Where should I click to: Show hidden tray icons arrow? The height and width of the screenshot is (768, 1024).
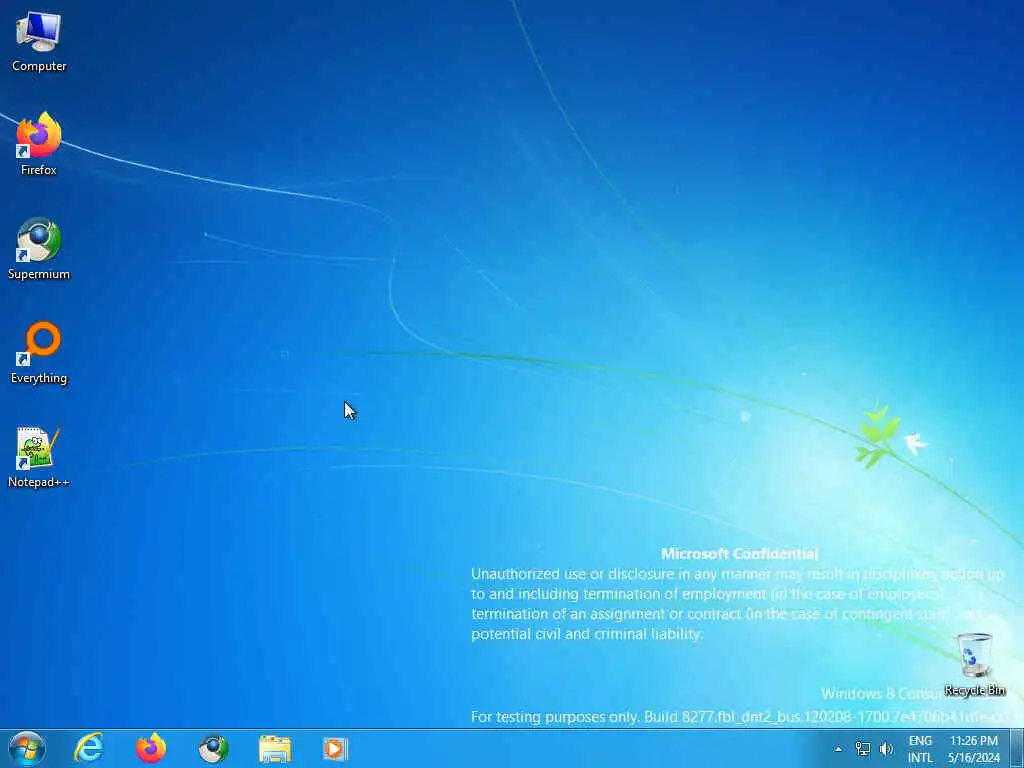coord(839,749)
